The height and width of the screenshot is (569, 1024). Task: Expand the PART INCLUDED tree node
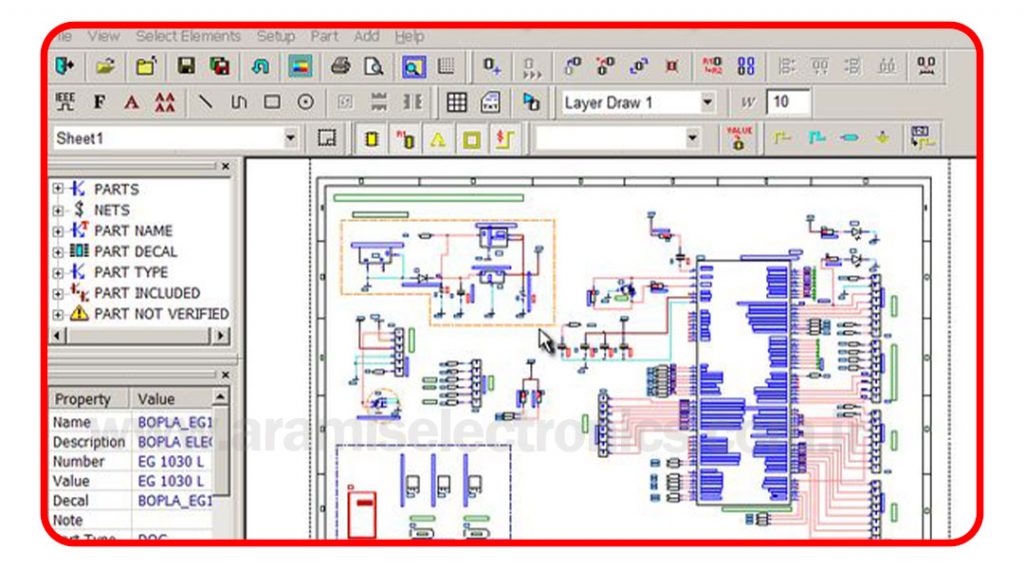58,293
